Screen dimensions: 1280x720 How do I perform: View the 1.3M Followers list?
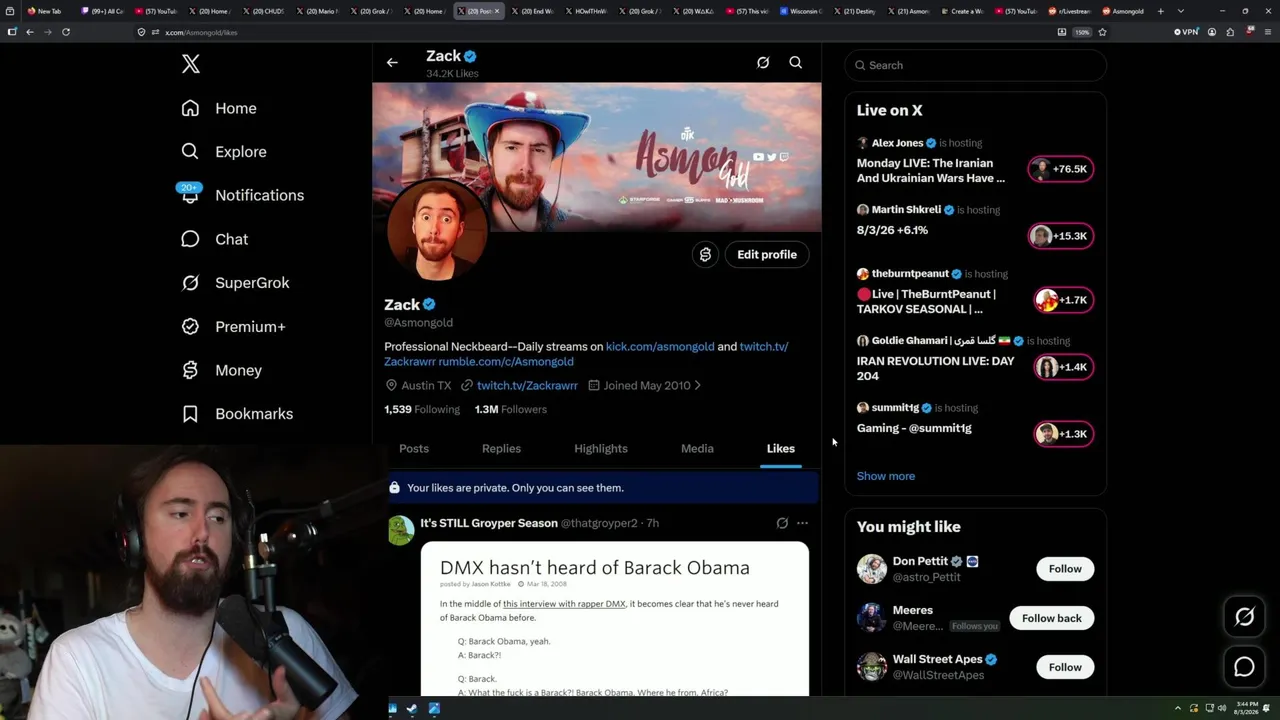click(x=511, y=409)
